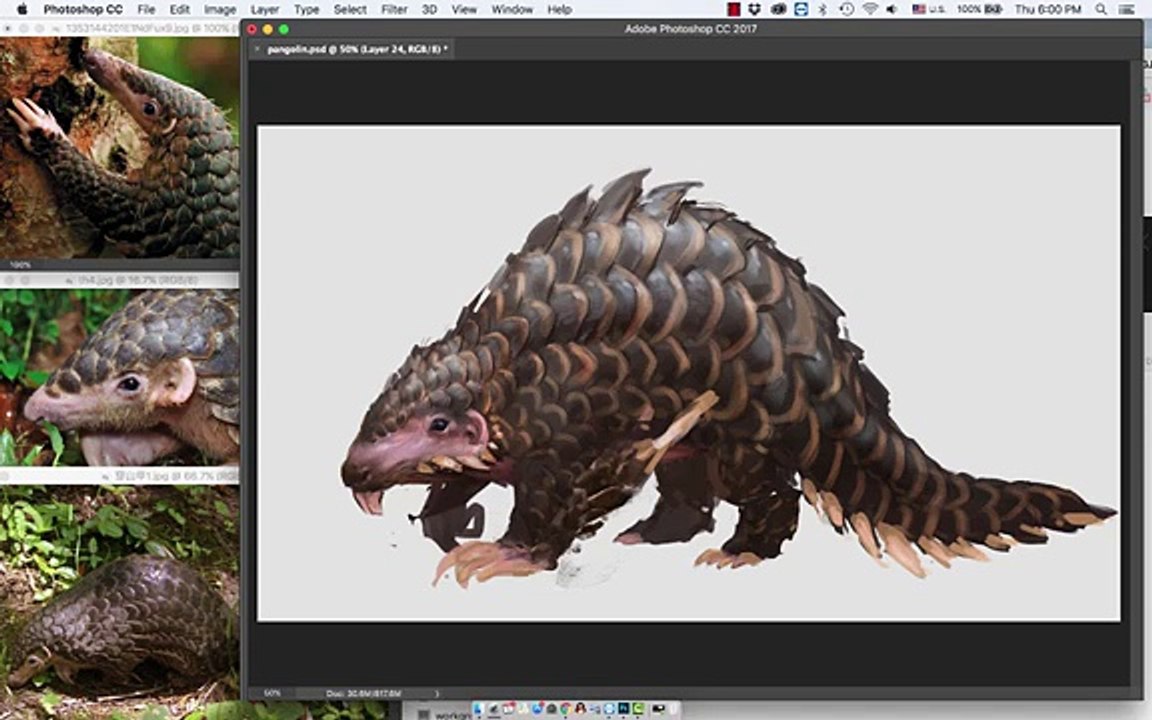The image size is (1152, 720).
Task: Expand the status bar info arrow
Action: pos(437,693)
